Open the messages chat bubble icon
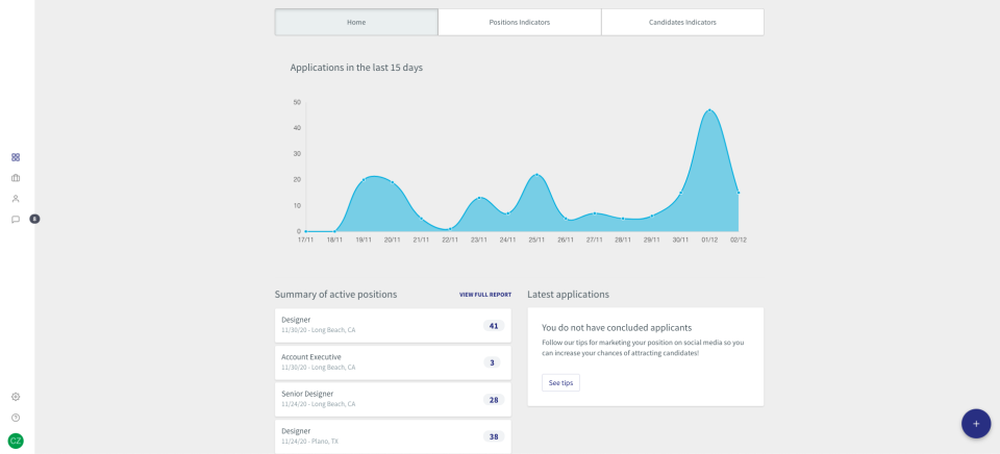Image resolution: width=1000 pixels, height=454 pixels. point(16,219)
